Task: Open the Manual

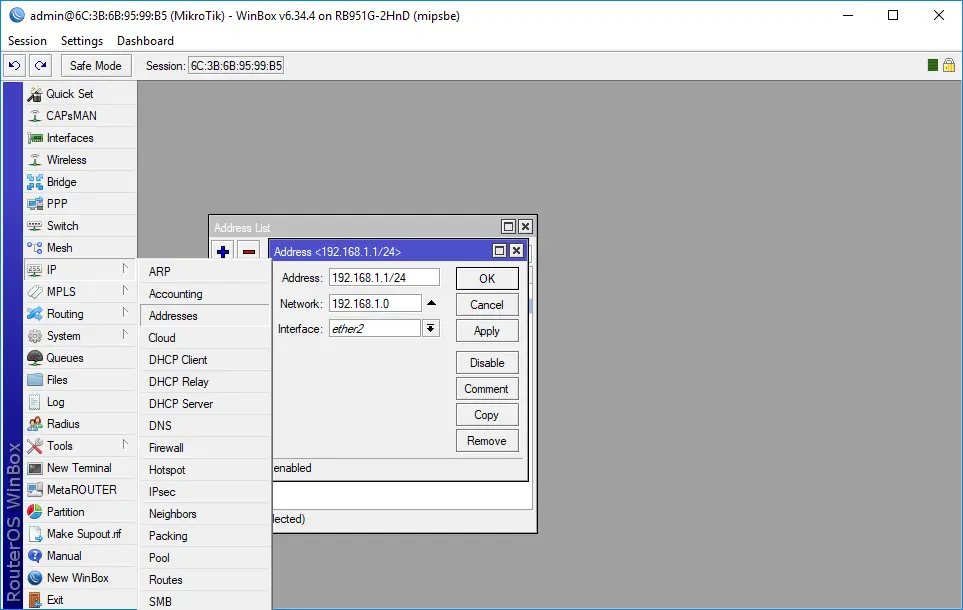Action: [80, 556]
